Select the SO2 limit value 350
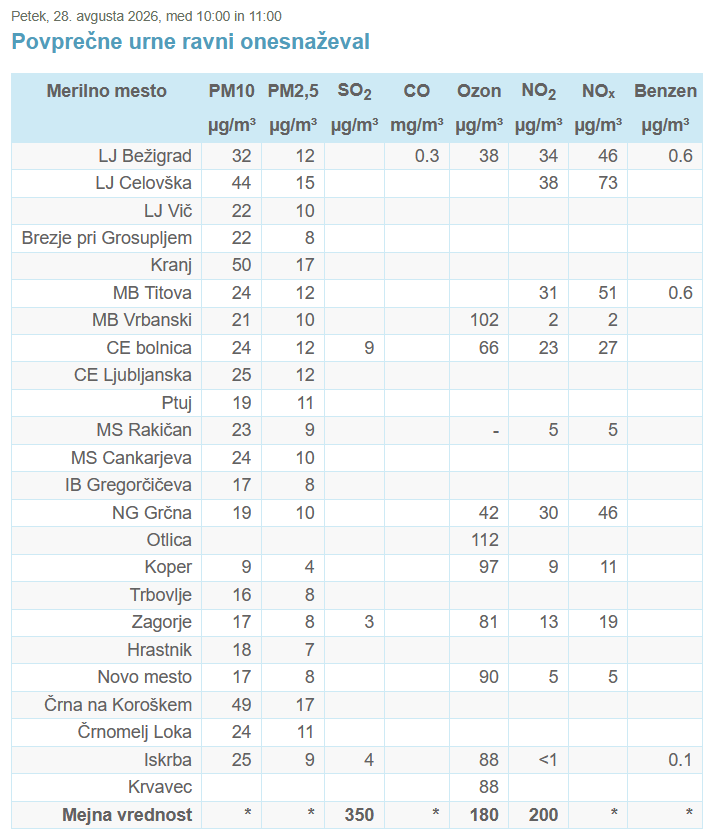This screenshot has height=834, width=706. click(x=359, y=815)
